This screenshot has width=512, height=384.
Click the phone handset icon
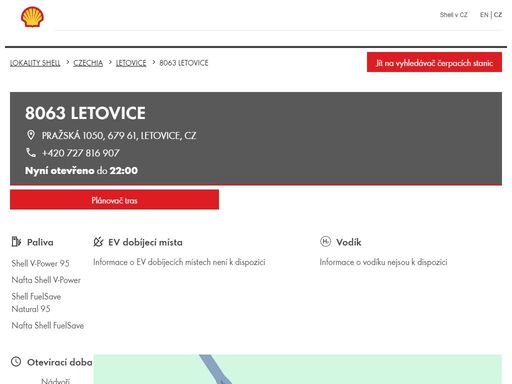coord(31,152)
